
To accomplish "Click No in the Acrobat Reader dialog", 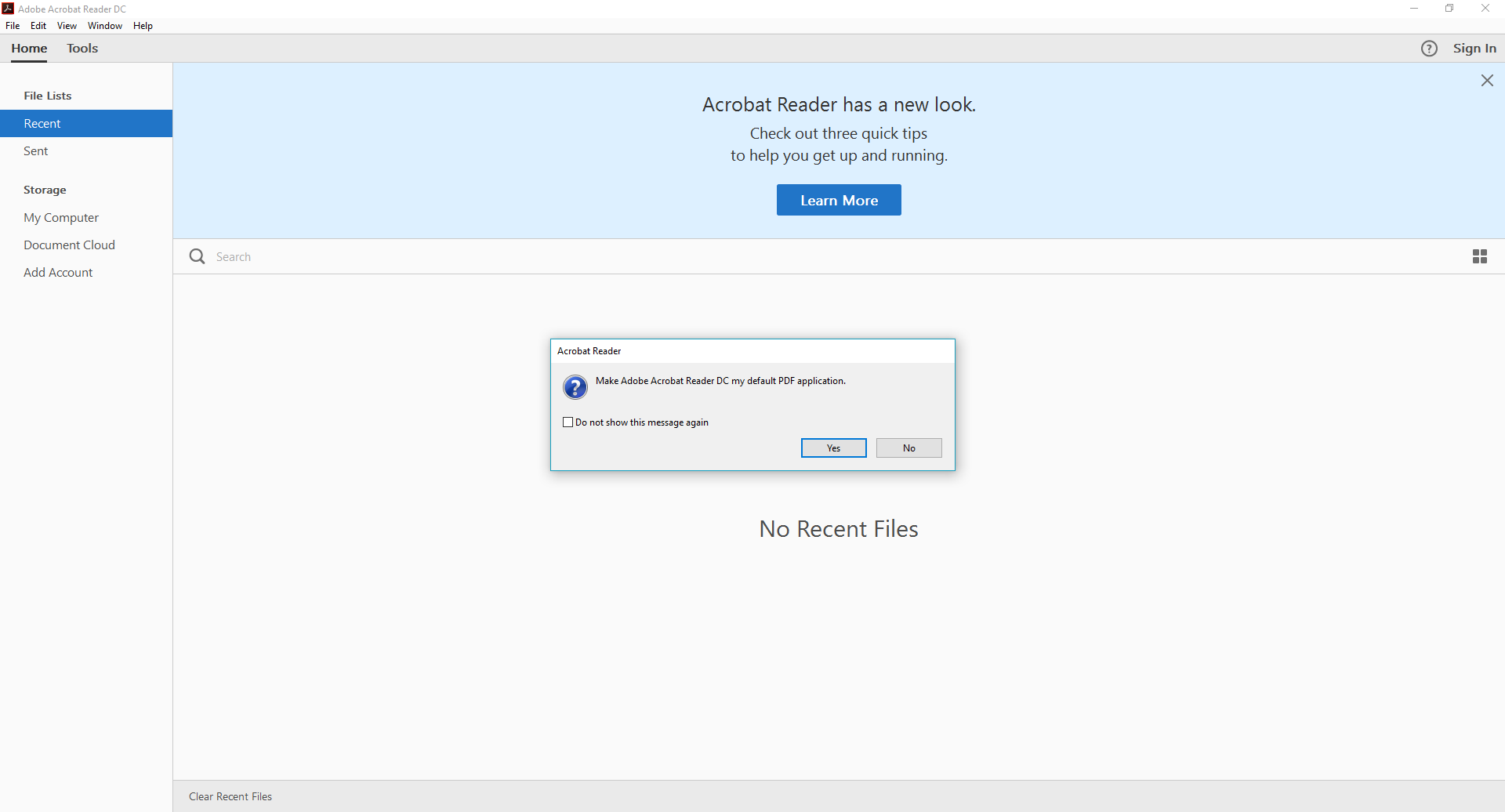I will click(909, 448).
